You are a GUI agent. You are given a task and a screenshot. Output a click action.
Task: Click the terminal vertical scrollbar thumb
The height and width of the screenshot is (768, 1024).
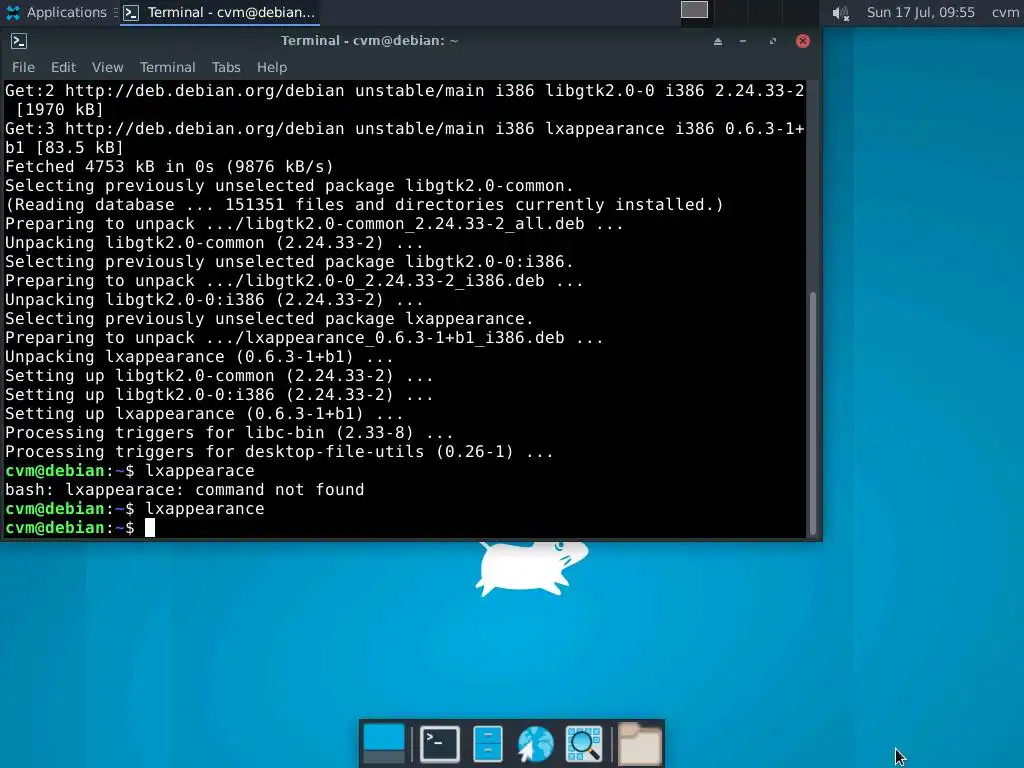(813, 414)
